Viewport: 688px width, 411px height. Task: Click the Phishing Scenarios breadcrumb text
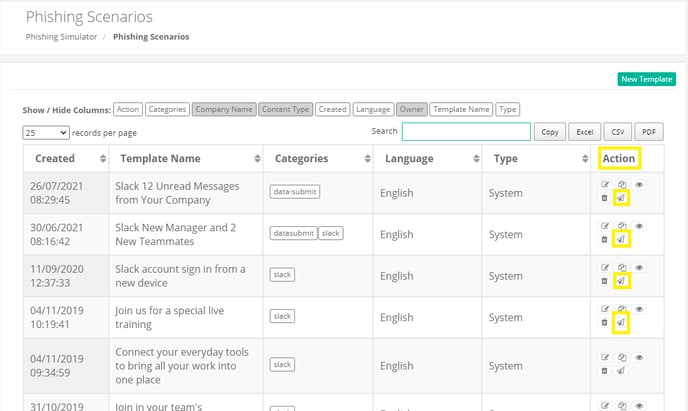coord(151,37)
